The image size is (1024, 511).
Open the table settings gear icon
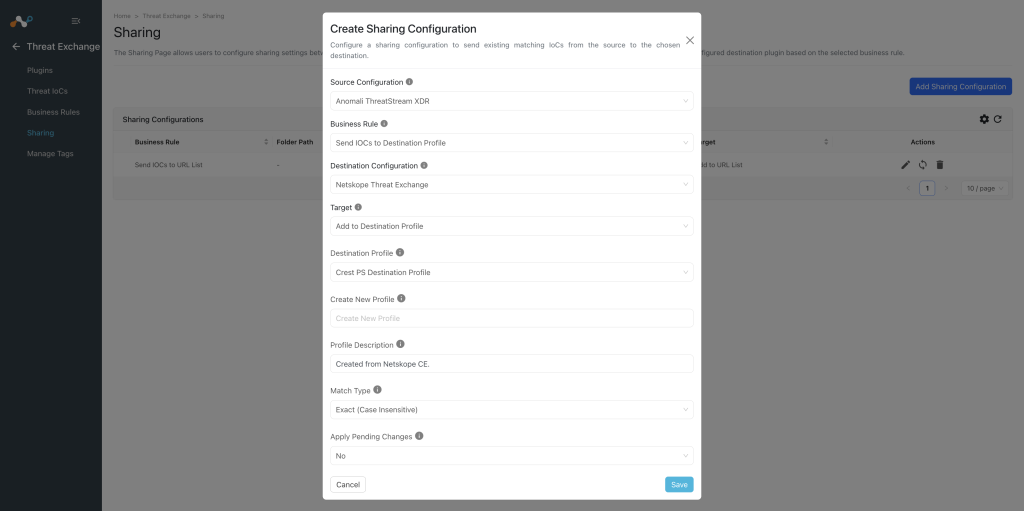[x=984, y=119]
